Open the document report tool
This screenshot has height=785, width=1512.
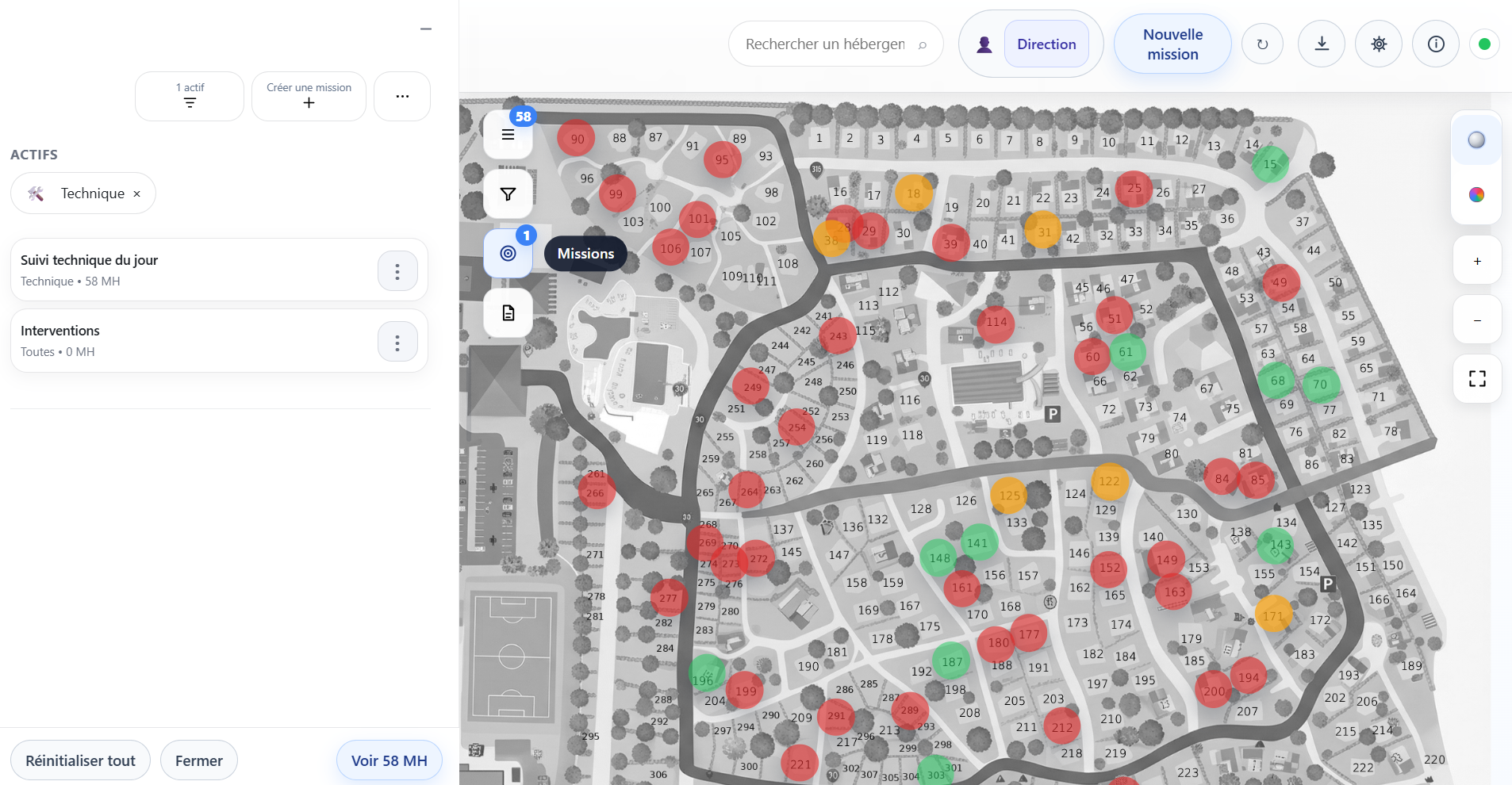click(508, 312)
